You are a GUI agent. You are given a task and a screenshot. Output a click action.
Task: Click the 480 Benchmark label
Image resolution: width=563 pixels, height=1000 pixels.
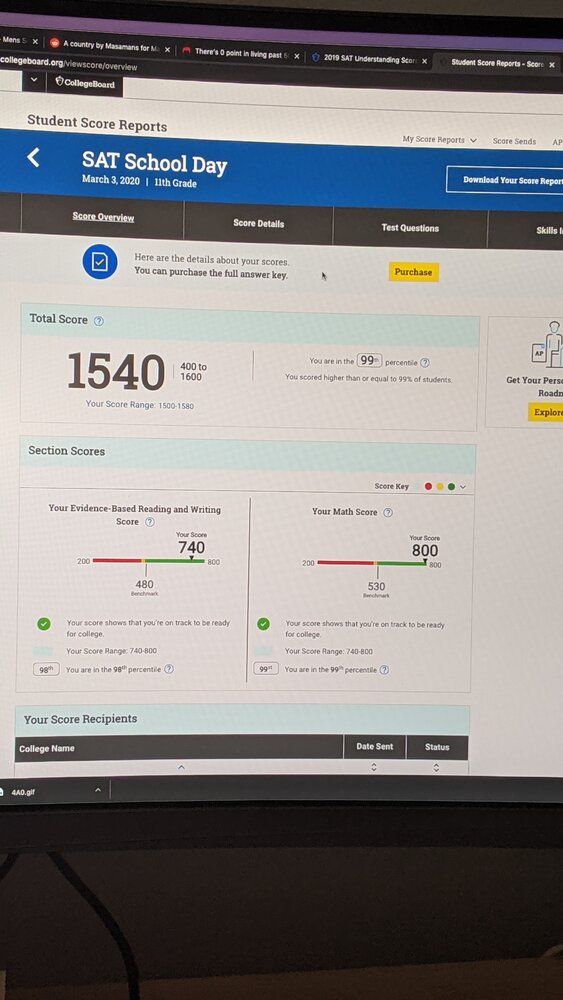(144, 587)
